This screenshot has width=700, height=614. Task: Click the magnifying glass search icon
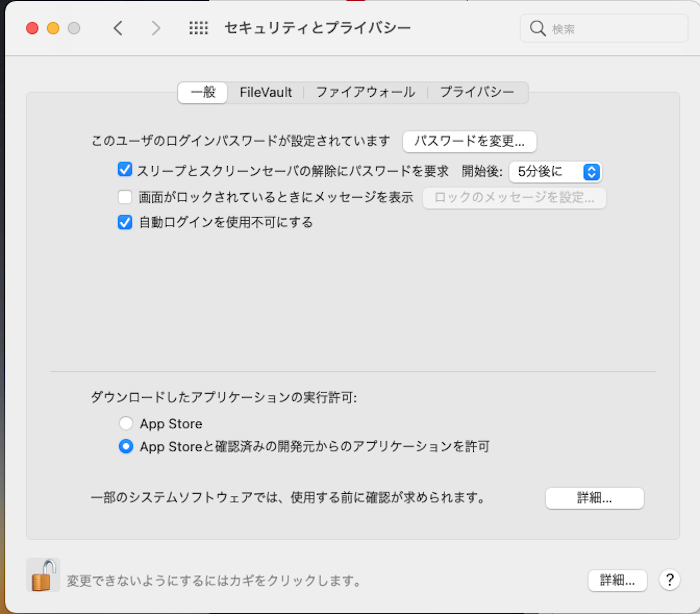point(538,29)
